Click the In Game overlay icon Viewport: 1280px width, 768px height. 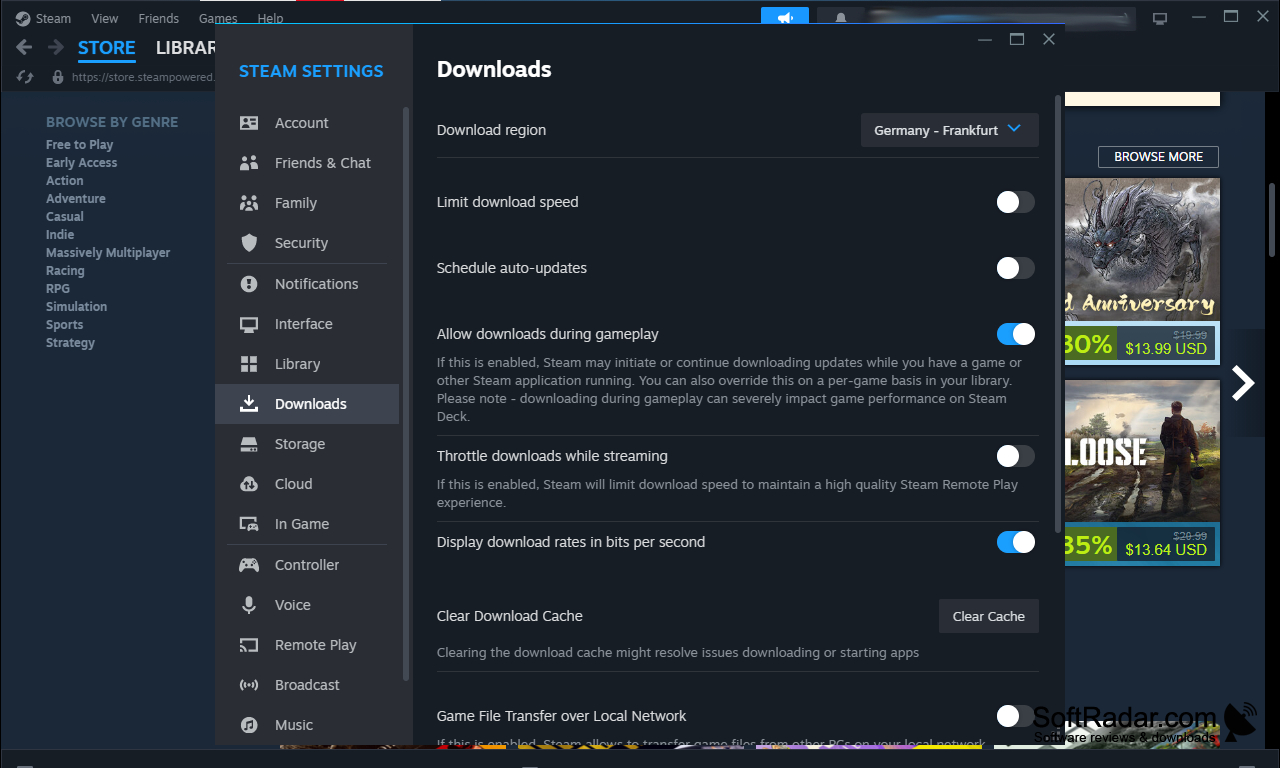[x=249, y=524]
